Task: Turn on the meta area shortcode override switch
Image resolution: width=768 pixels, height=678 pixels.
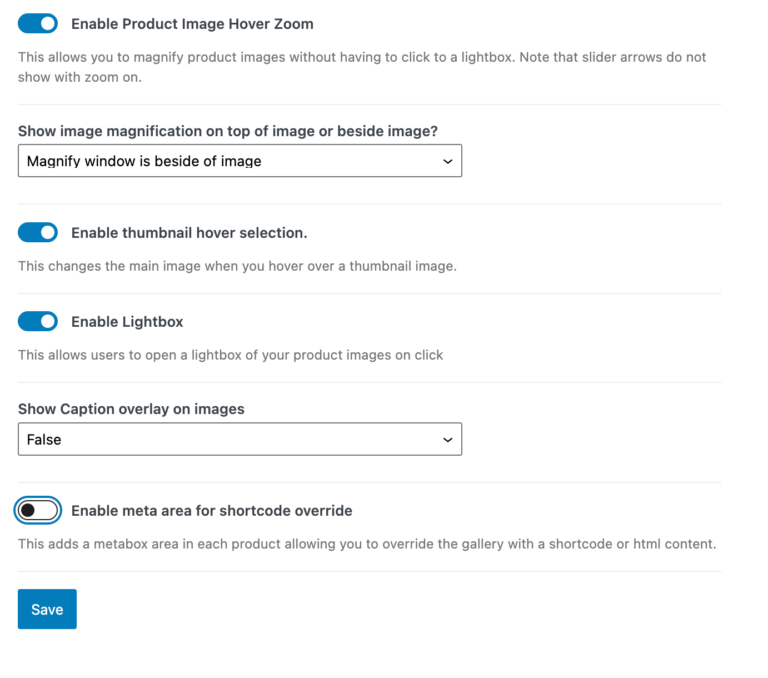Action: click(38, 510)
